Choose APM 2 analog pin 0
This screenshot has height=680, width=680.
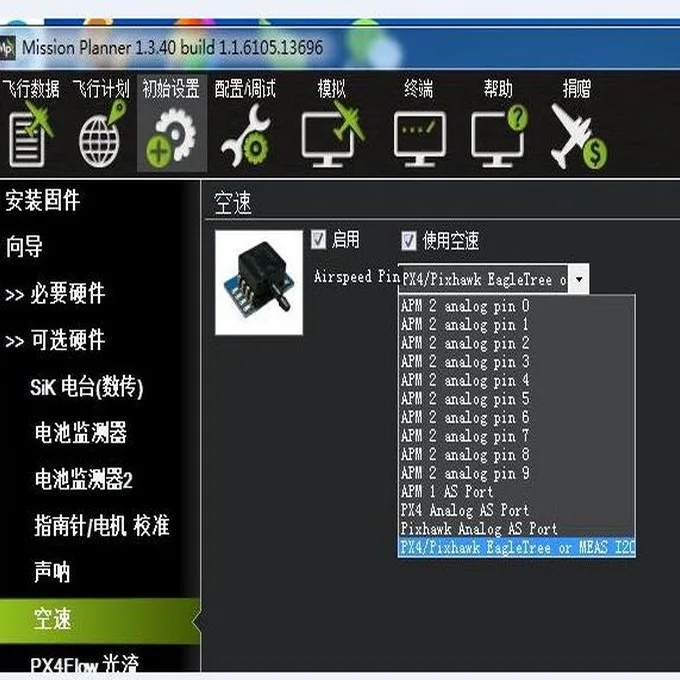517,306
